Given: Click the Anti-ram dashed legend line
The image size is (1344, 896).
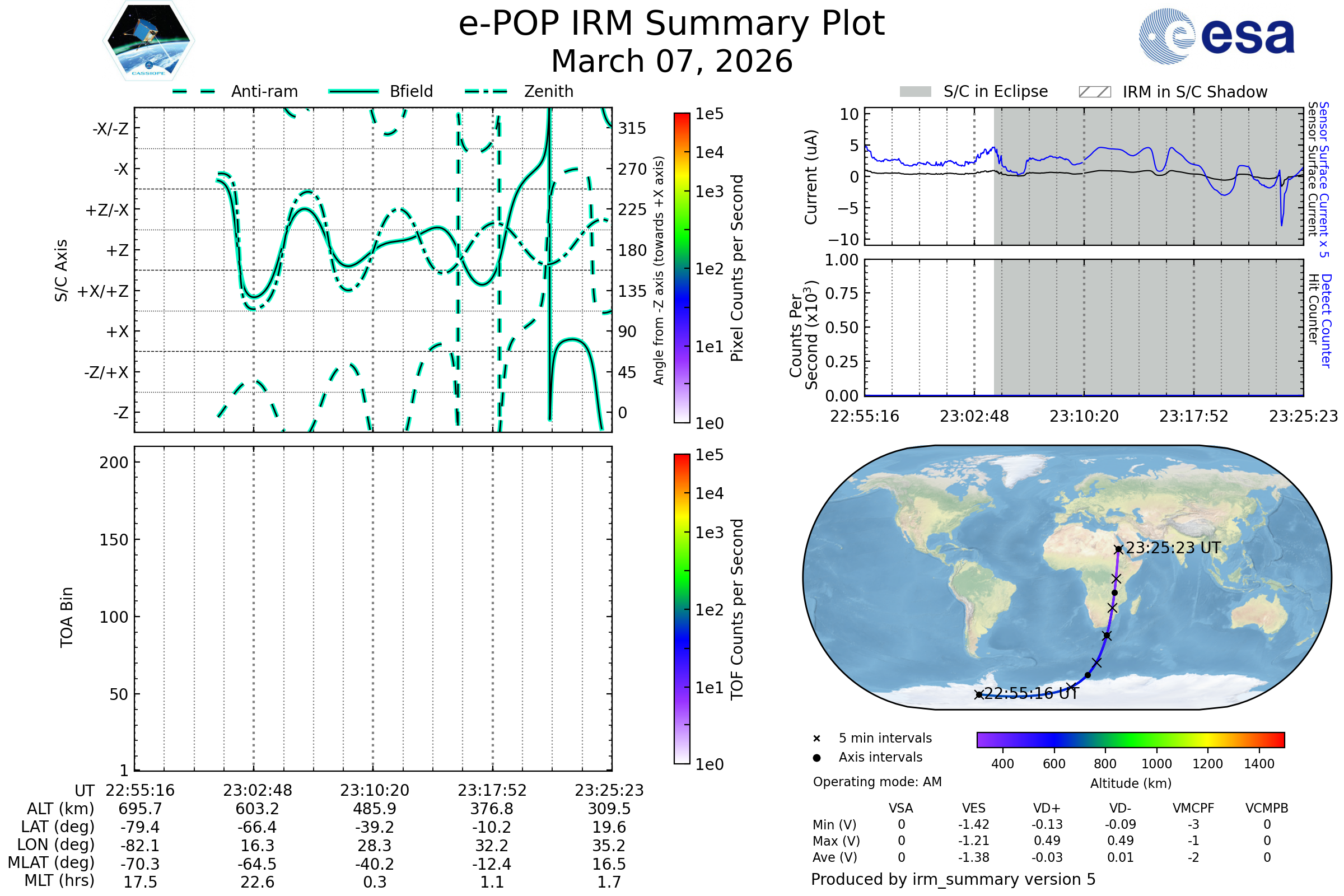Looking at the screenshot, I should click(194, 91).
